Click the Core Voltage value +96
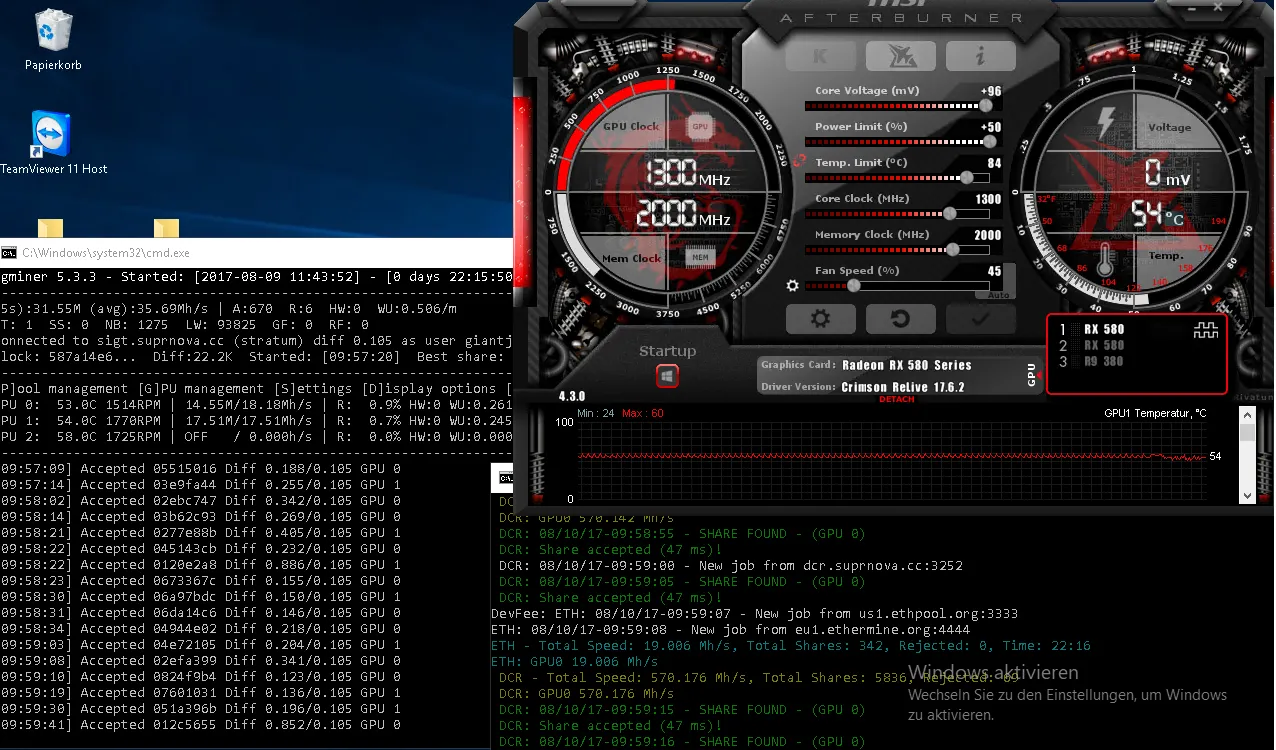1276x750 pixels. (991, 91)
